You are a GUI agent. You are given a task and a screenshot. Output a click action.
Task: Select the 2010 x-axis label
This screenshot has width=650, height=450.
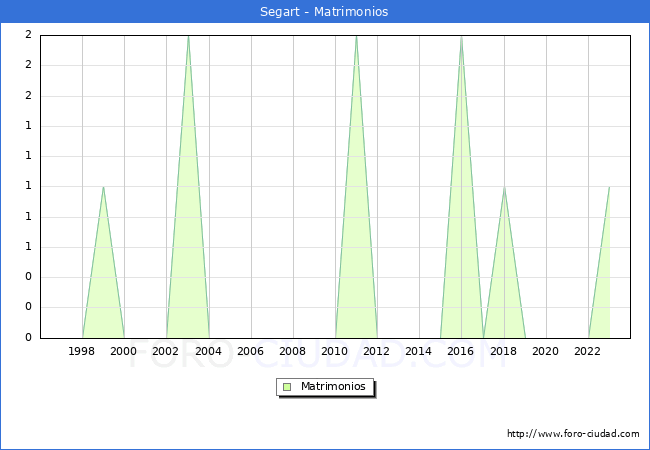click(x=335, y=351)
